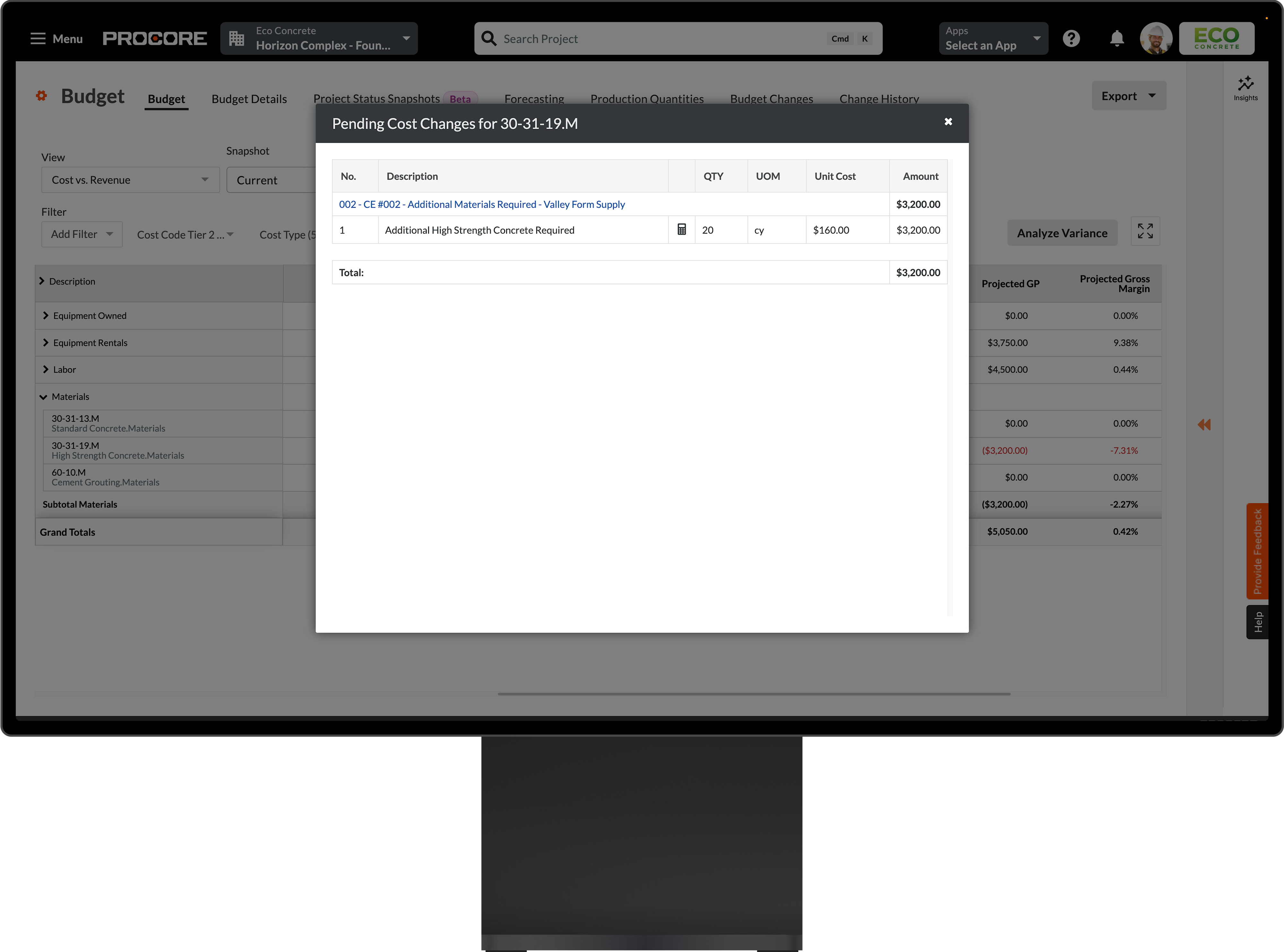
Task: Expand the Equipment Rentals row
Action: coord(46,342)
